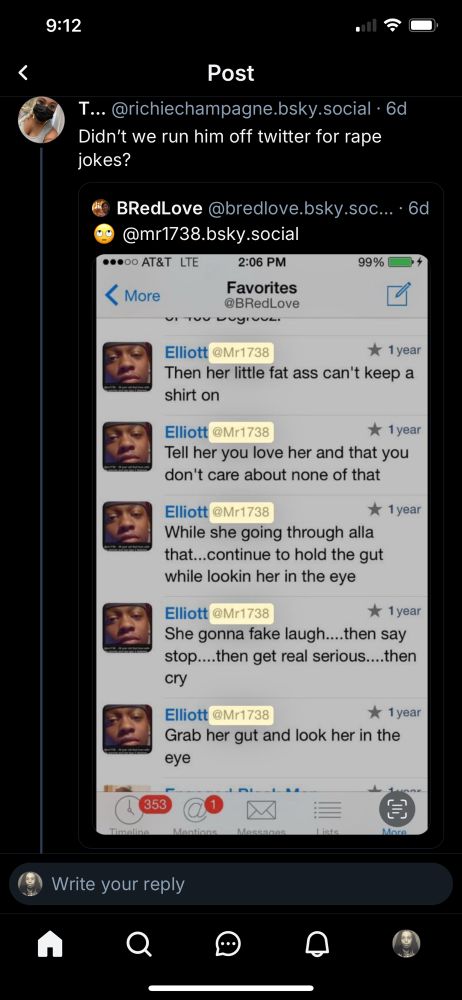Open my profile avatar tab
The height and width of the screenshot is (1000, 462).
point(406,944)
